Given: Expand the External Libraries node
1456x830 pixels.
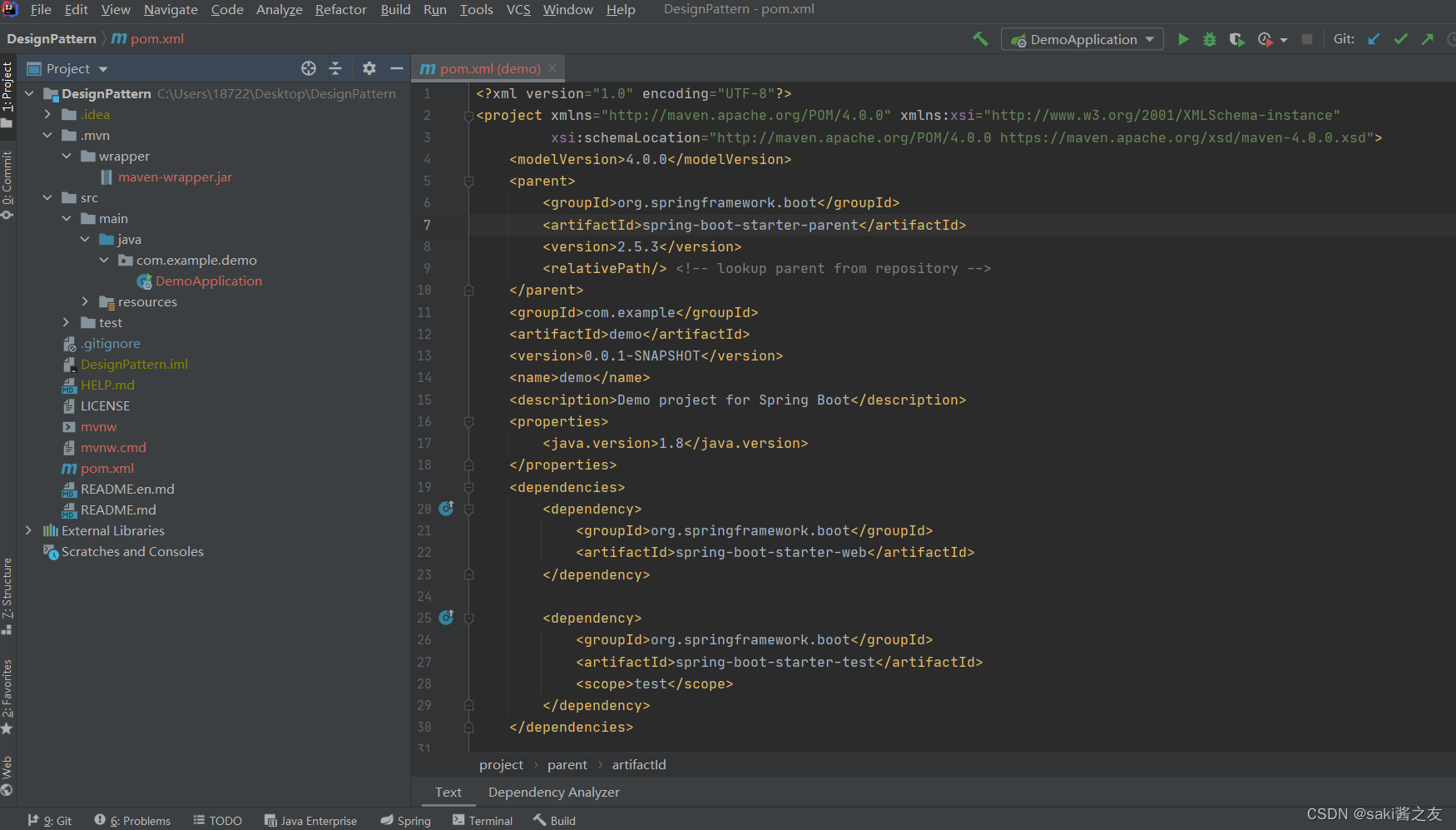Looking at the screenshot, I should point(29,530).
